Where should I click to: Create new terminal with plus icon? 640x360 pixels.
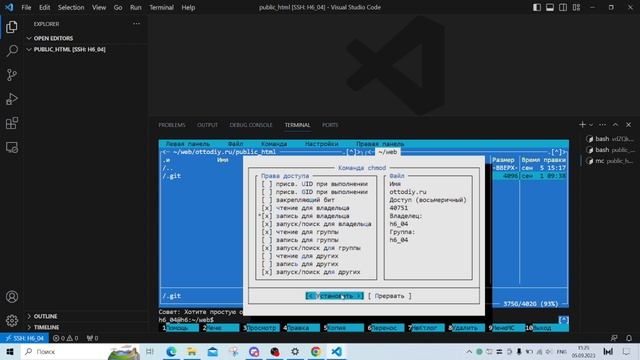click(582, 124)
